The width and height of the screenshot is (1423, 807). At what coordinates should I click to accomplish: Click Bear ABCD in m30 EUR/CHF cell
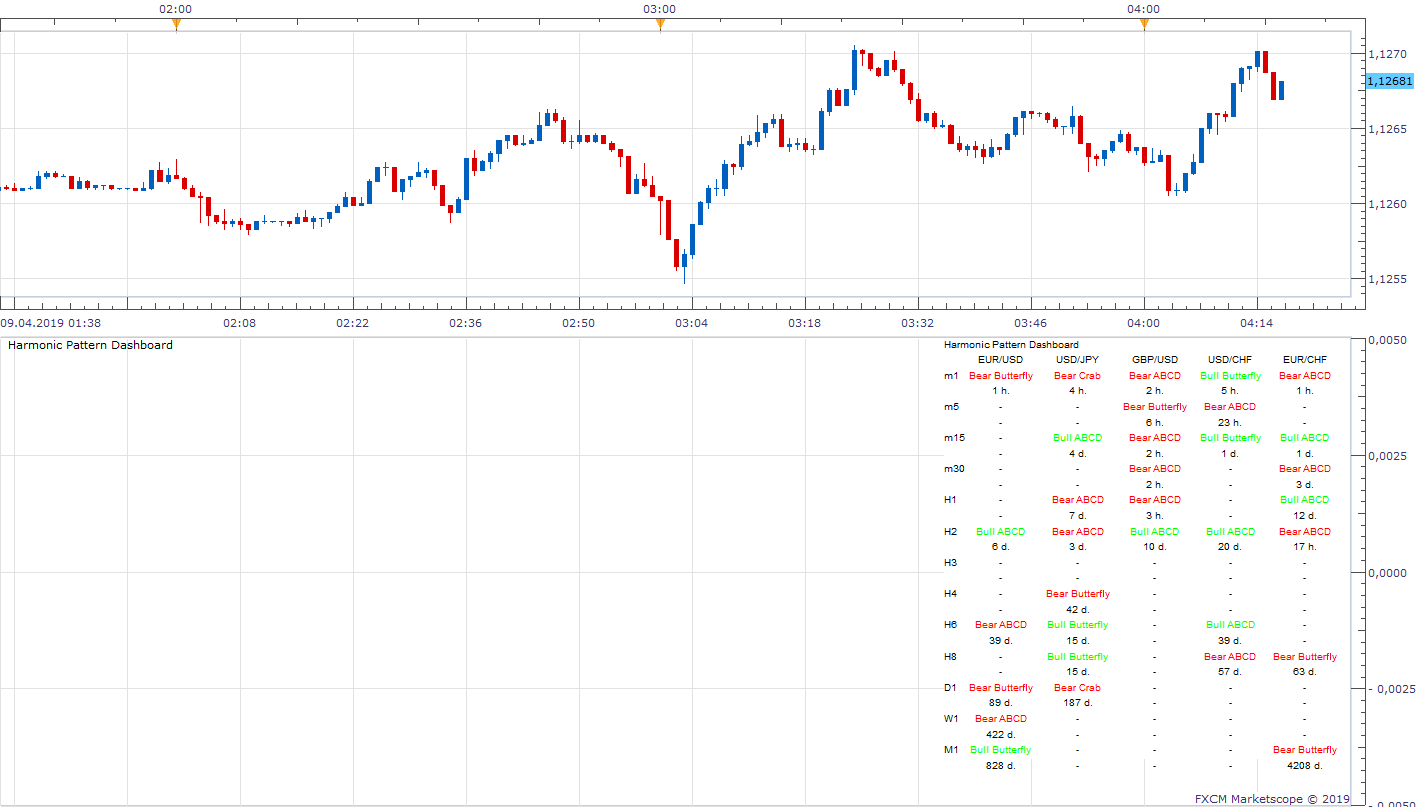click(x=1305, y=469)
